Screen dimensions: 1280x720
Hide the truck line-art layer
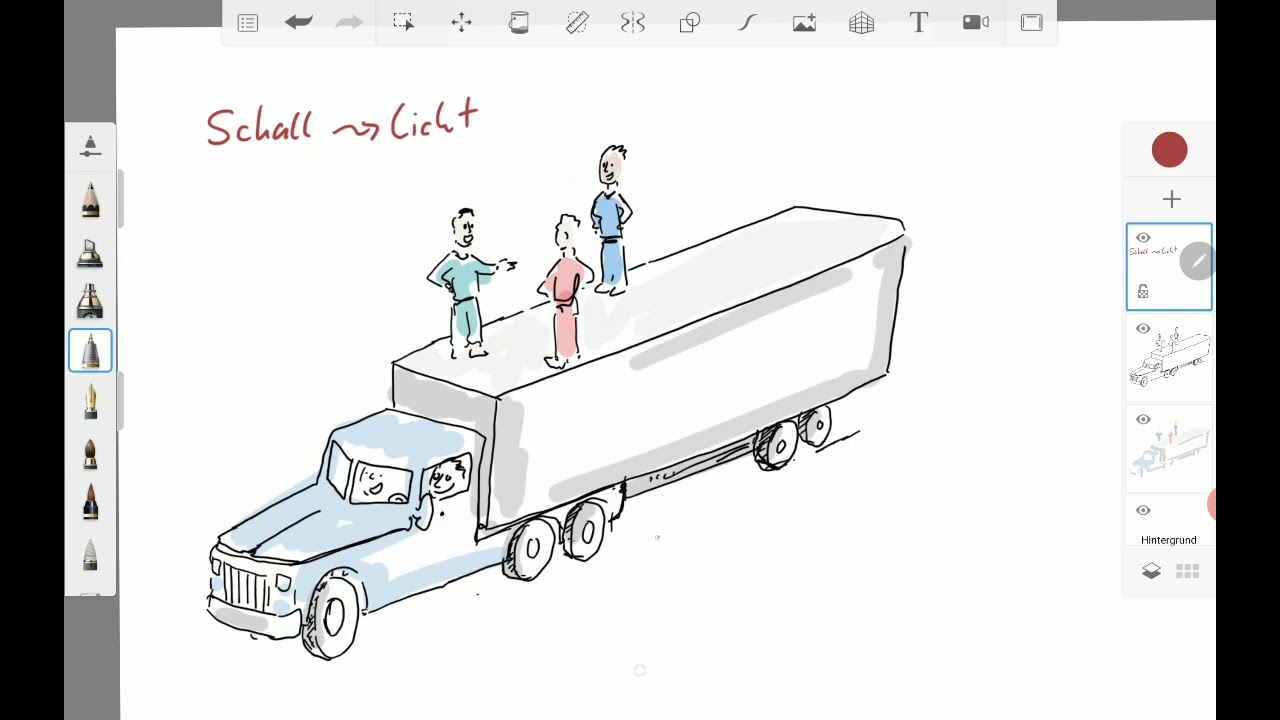(x=1143, y=329)
